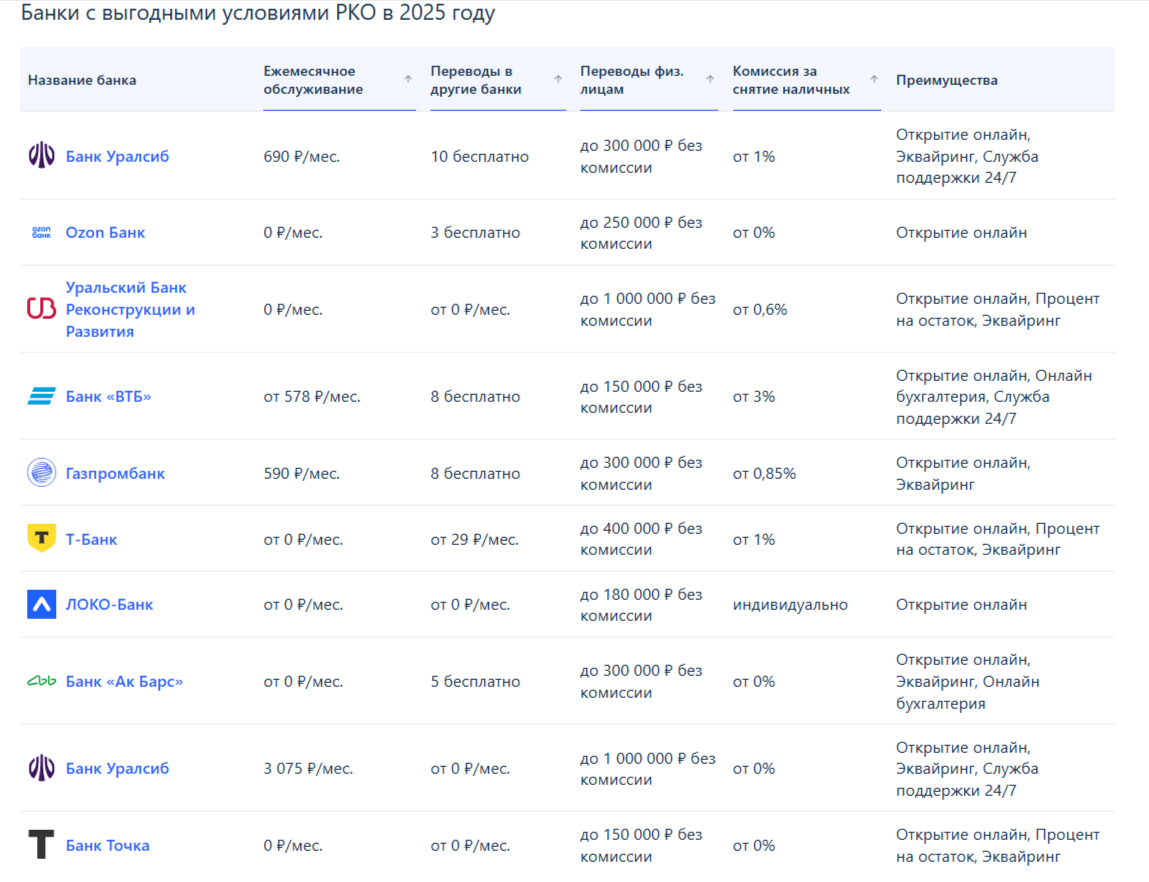
Task: Click the Уралсиб logo in the 690 ₽/мес. row
Action: (42, 155)
